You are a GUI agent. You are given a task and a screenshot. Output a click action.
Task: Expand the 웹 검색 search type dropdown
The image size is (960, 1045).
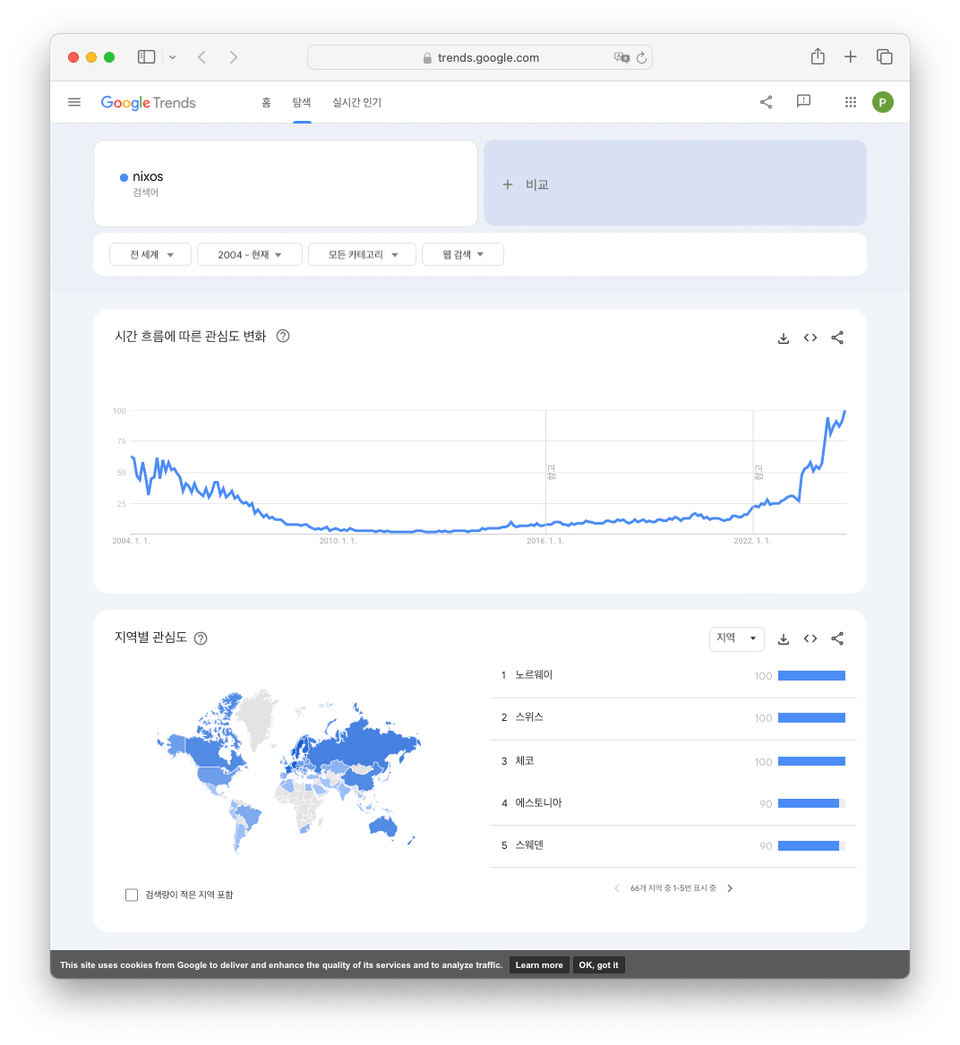463,255
